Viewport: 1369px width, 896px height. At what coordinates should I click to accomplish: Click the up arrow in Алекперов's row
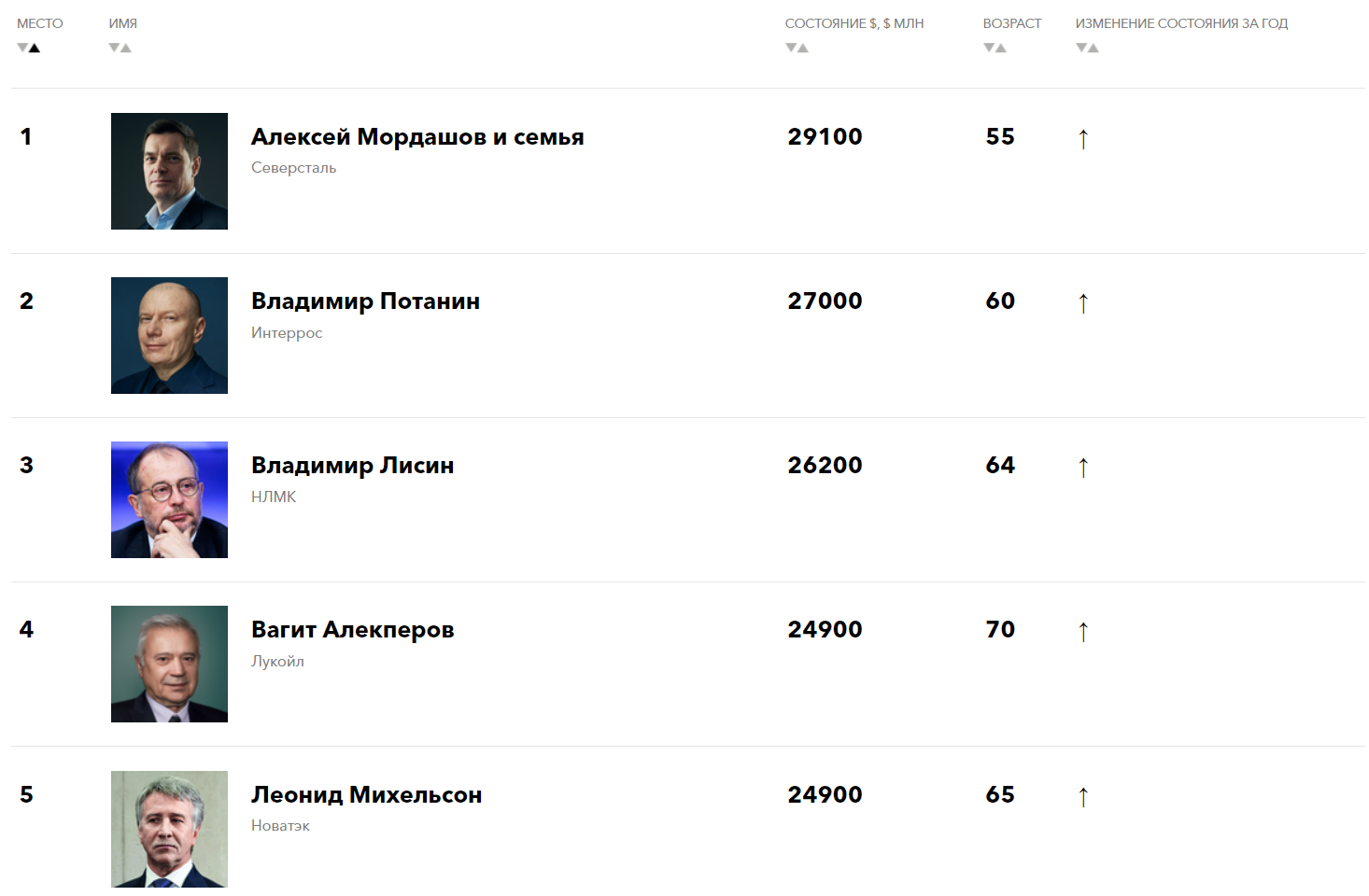(1083, 632)
